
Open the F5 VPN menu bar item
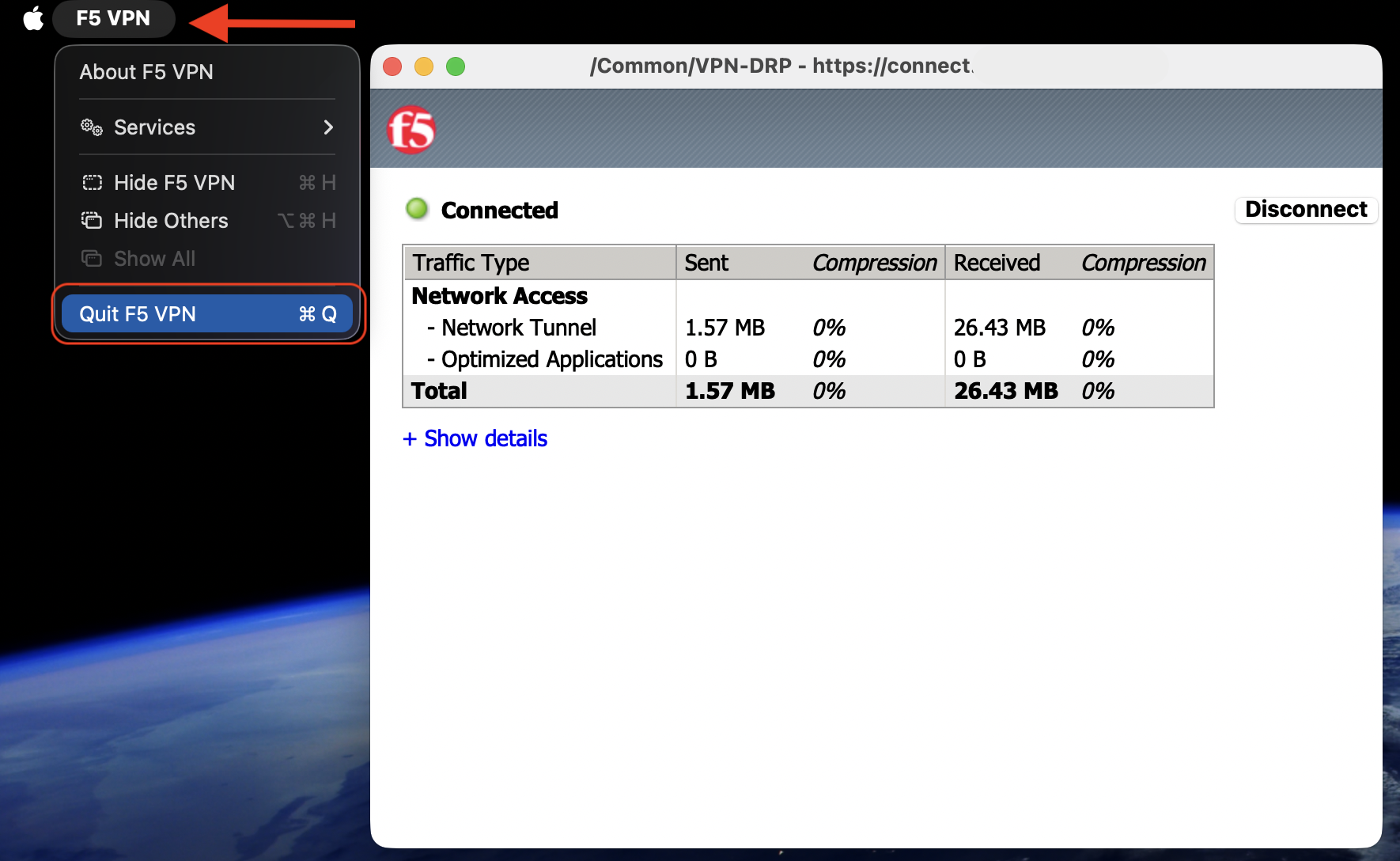coord(113,18)
